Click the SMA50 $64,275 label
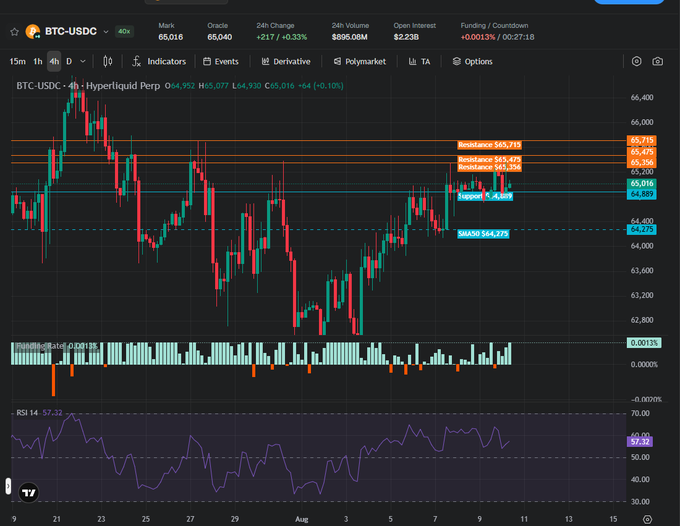 coord(483,234)
